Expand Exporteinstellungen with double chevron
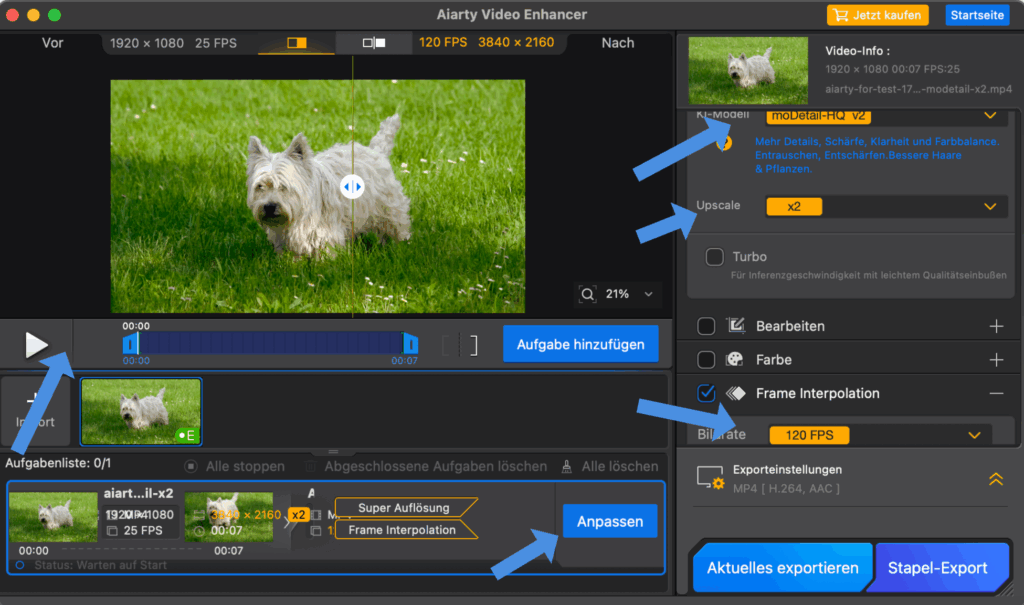The width and height of the screenshot is (1024, 605). [x=995, y=479]
